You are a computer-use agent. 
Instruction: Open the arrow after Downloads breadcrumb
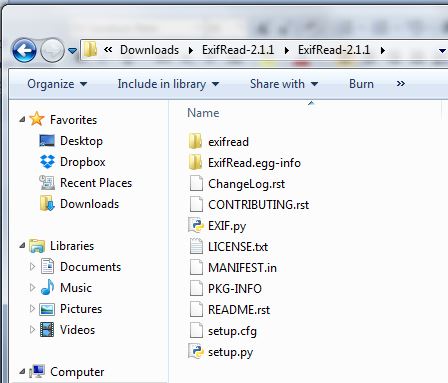191,50
